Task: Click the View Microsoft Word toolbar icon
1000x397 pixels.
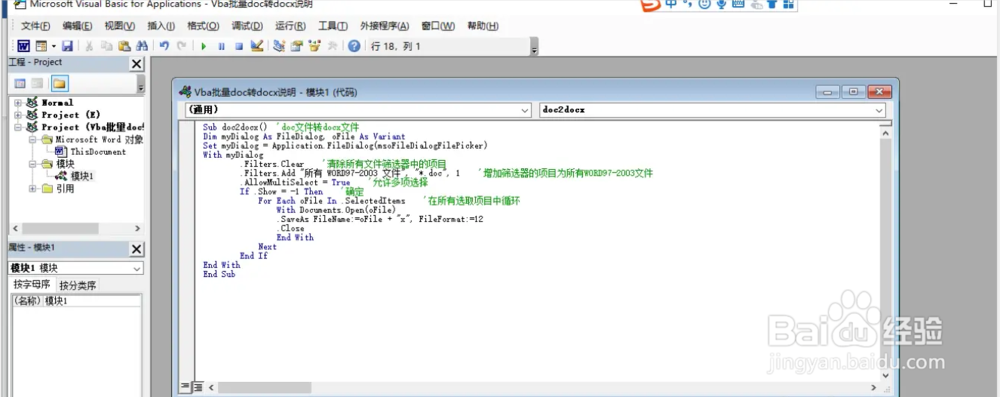Action: (x=24, y=46)
